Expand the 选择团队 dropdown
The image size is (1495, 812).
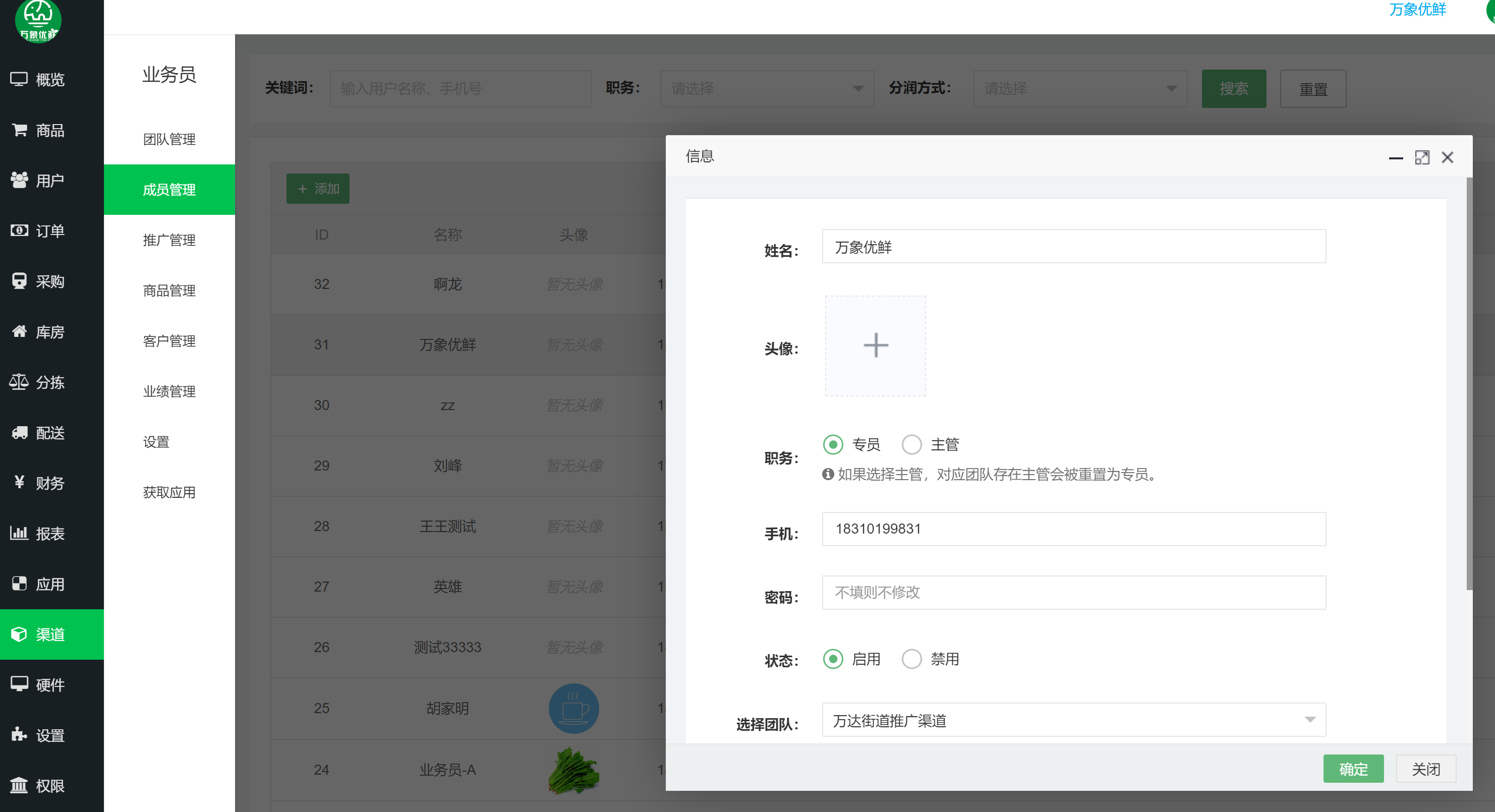coord(1073,720)
